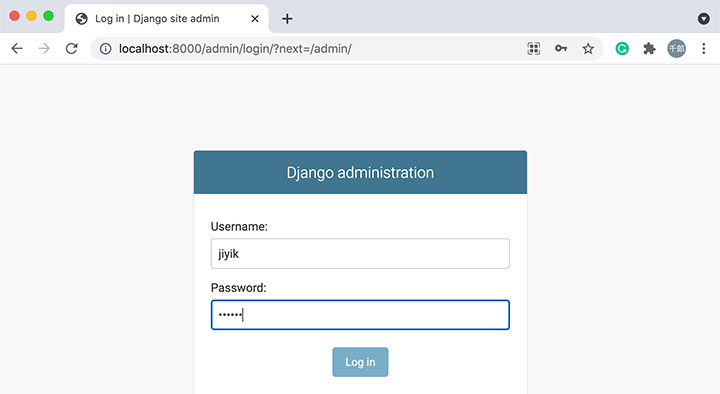The width and height of the screenshot is (720, 394).
Task: Click the Django administration heading
Action: 360,173
